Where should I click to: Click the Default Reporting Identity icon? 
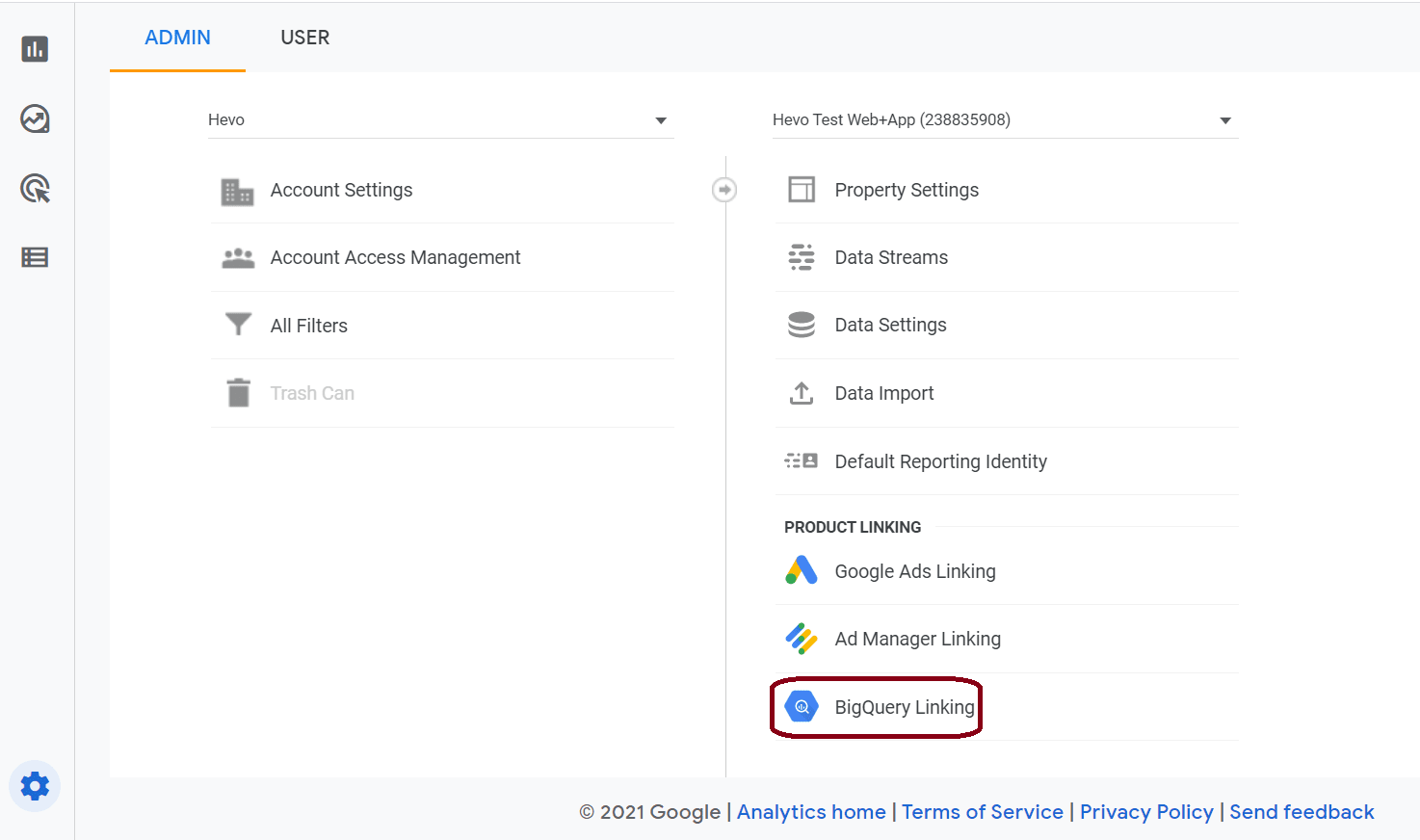(x=802, y=460)
